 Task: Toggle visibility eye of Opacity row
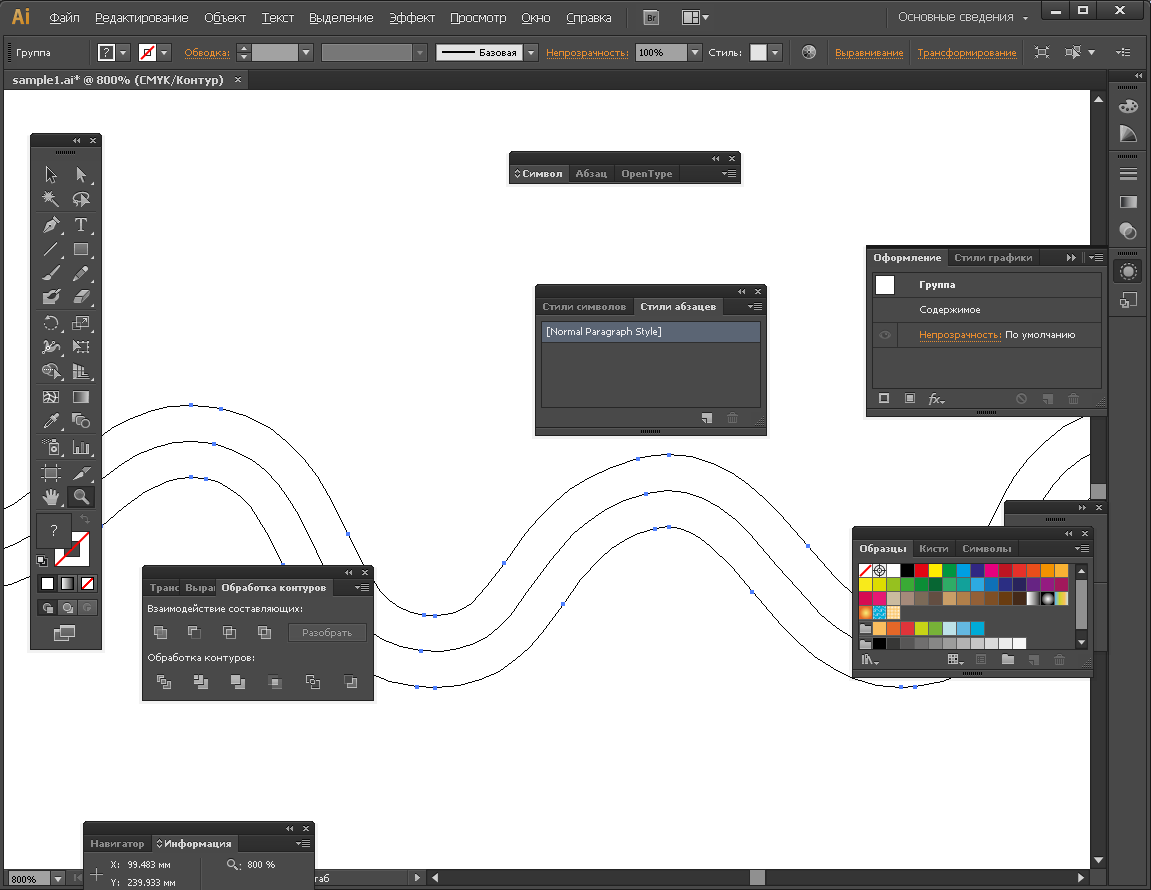[x=885, y=335]
